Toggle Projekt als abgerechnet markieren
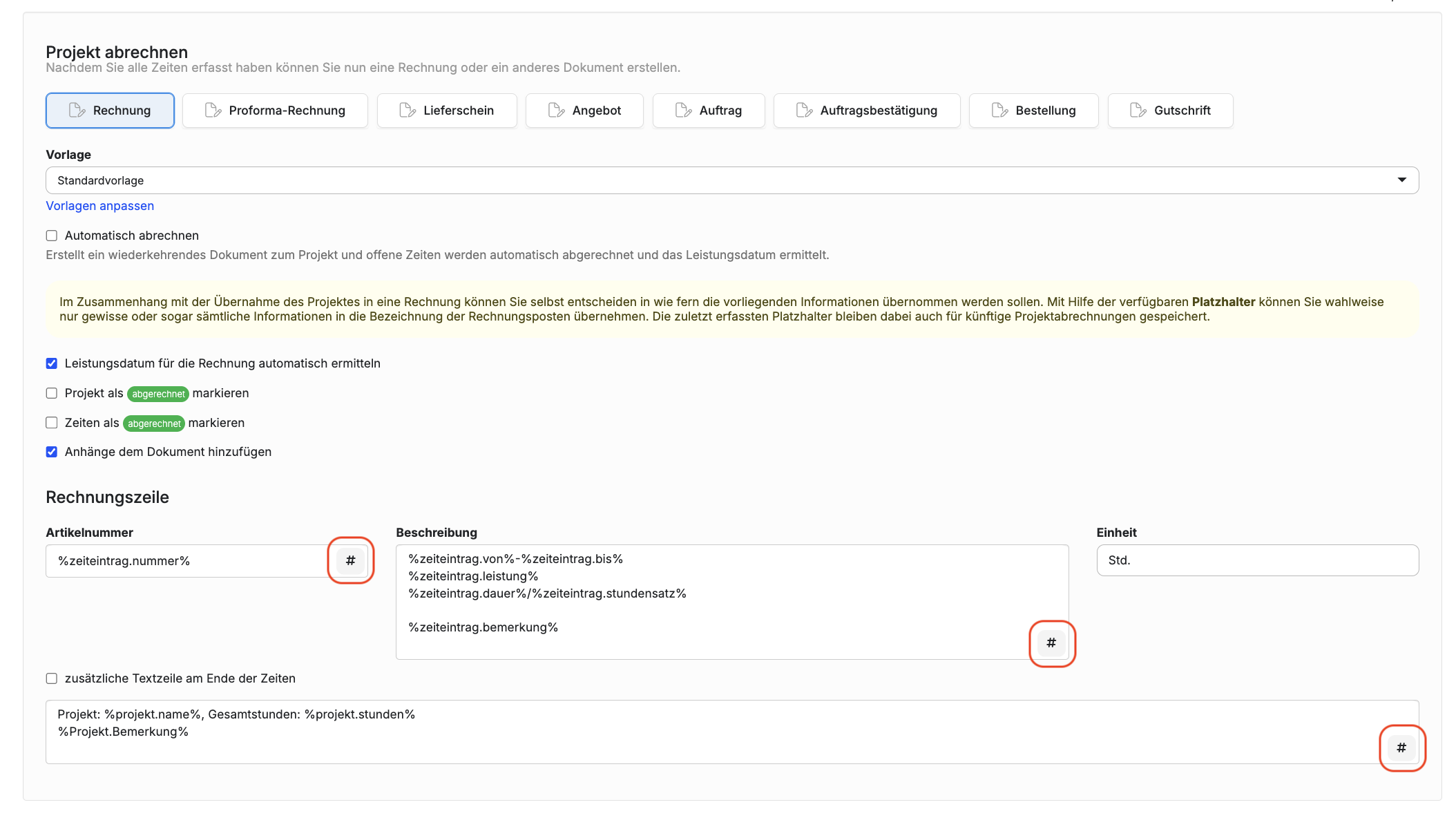The image size is (1456, 818). pyautogui.click(x=52, y=393)
